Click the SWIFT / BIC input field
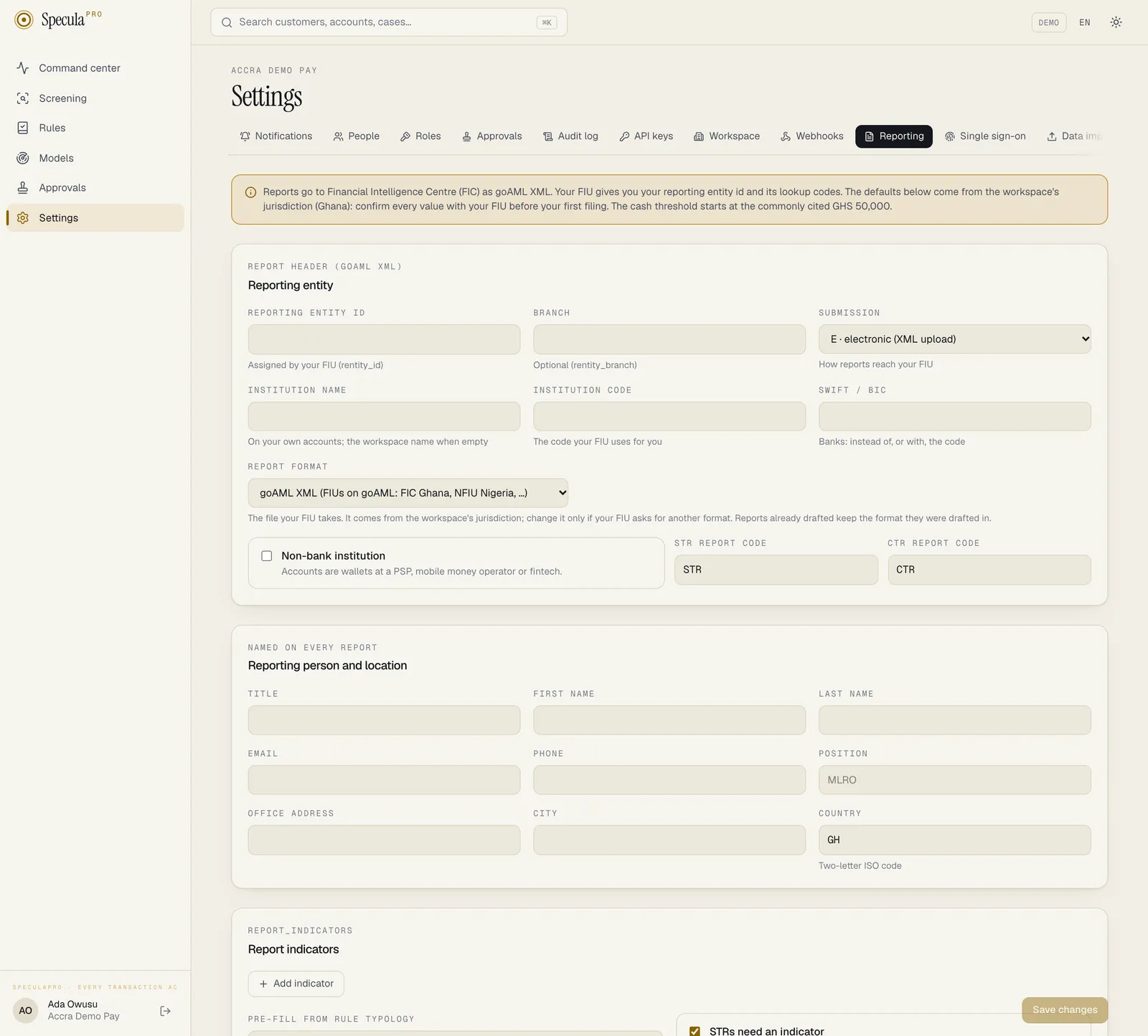The height and width of the screenshot is (1036, 1148). pyautogui.click(x=955, y=417)
